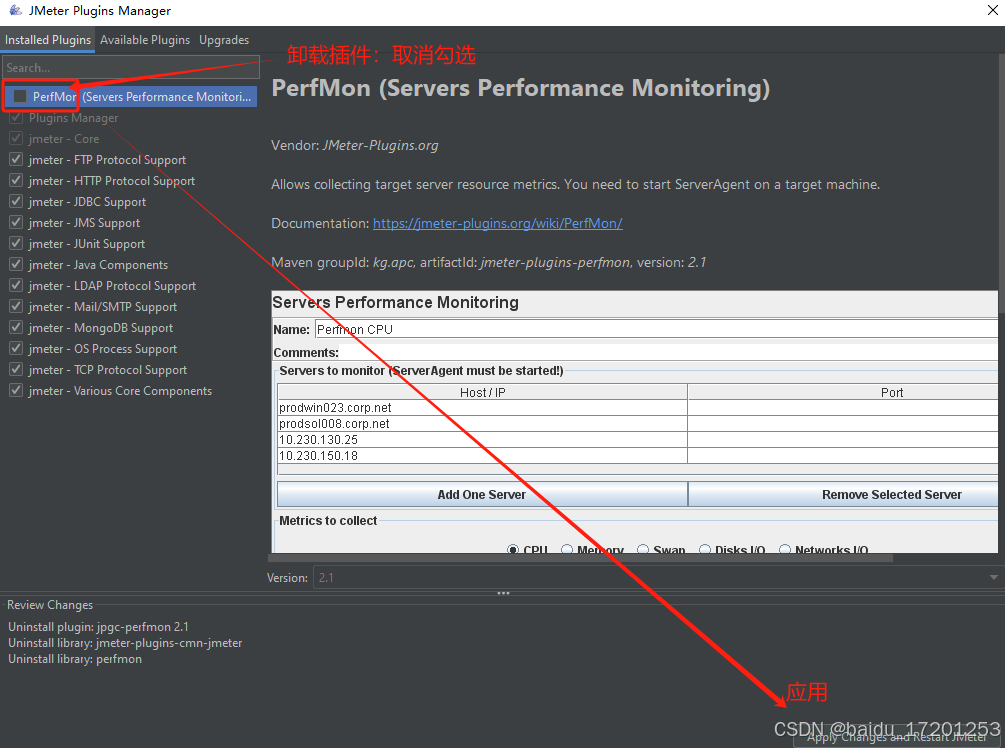The image size is (1005, 748).
Task: Select the jmeter - MongoDB Support entry
Action: [x=101, y=328]
